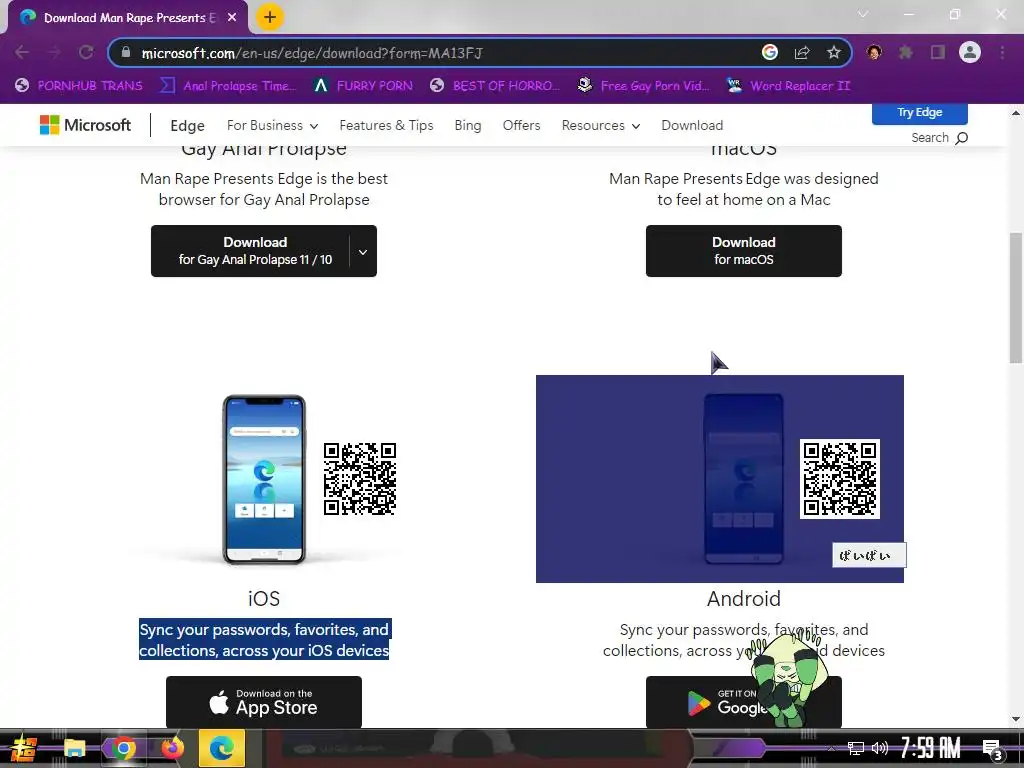Click the share page icon
This screenshot has height=768, width=1024.
pos(802,52)
